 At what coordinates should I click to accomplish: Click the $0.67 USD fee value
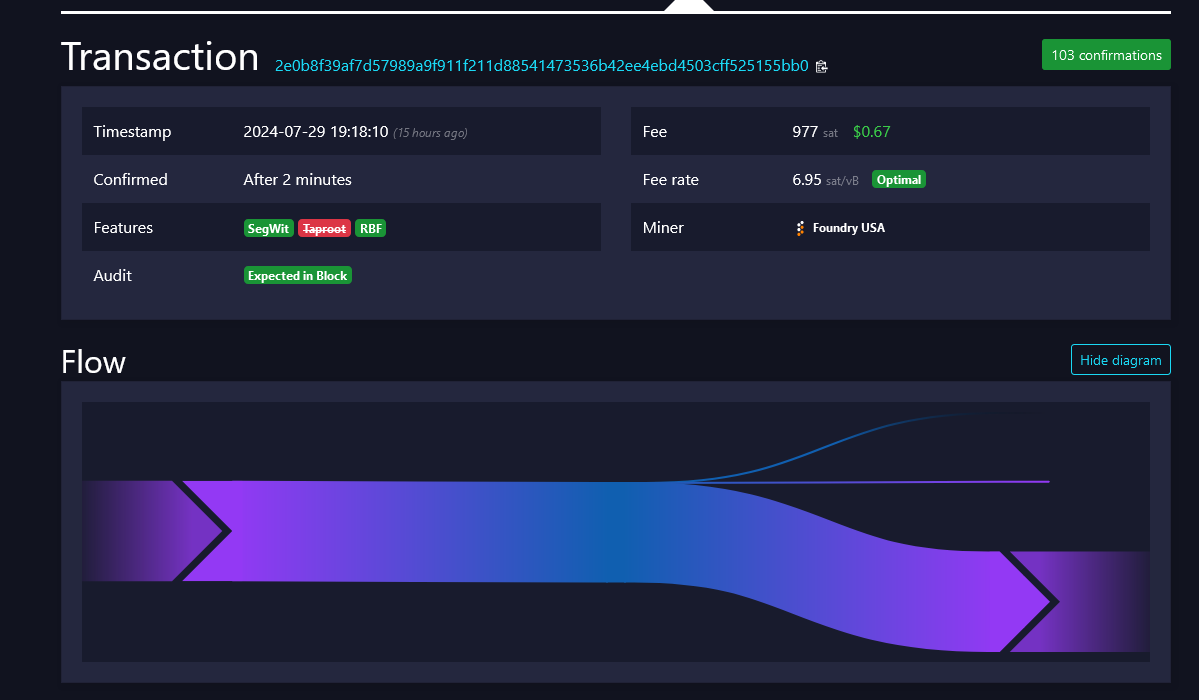871,131
